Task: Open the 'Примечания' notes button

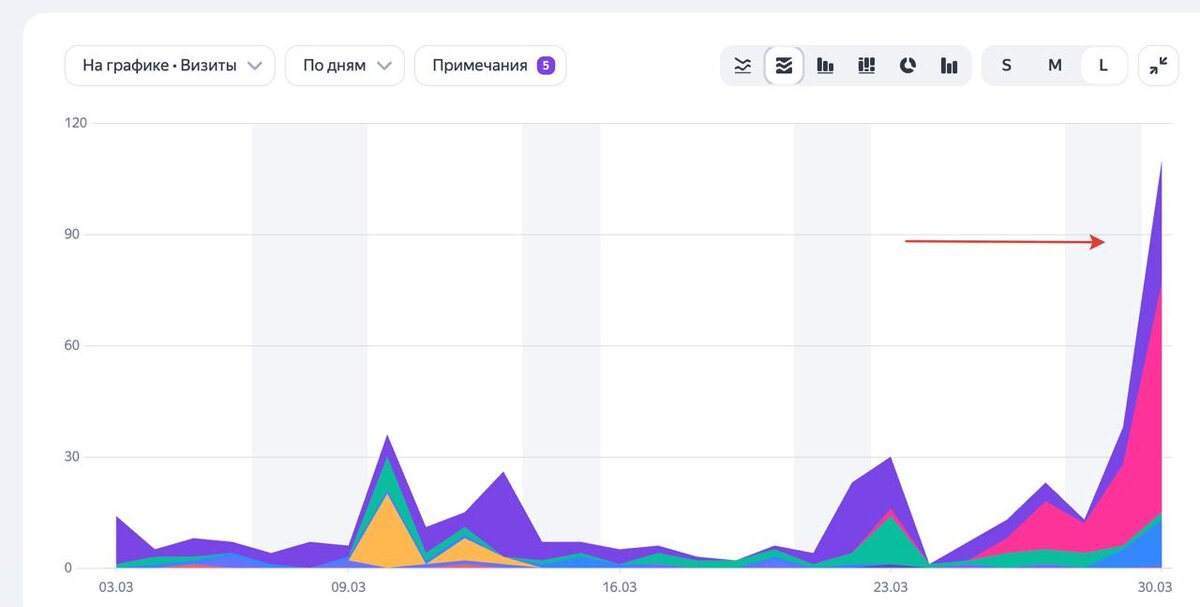Action: click(x=491, y=66)
